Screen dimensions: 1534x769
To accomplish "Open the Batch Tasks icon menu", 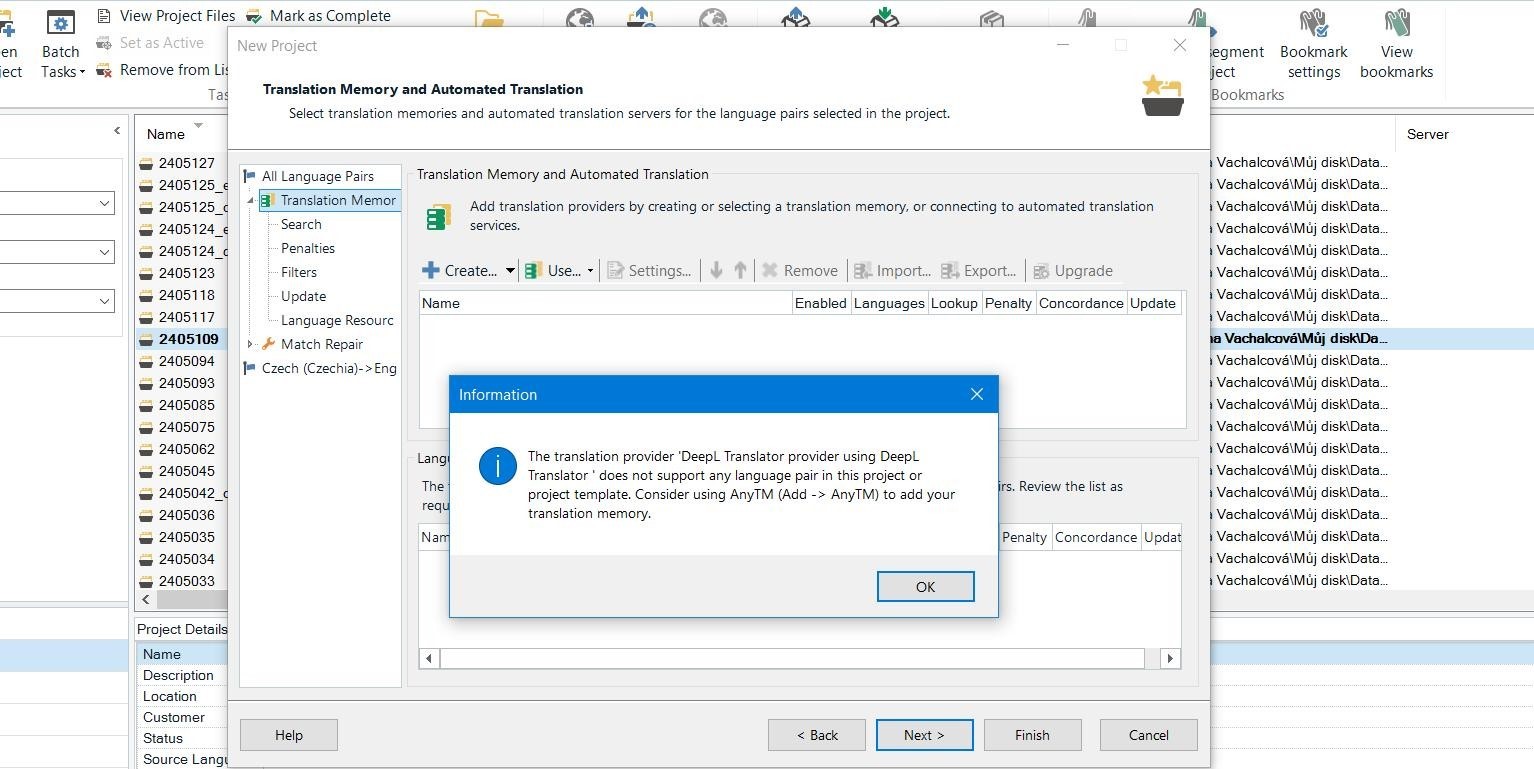I will coord(61,24).
